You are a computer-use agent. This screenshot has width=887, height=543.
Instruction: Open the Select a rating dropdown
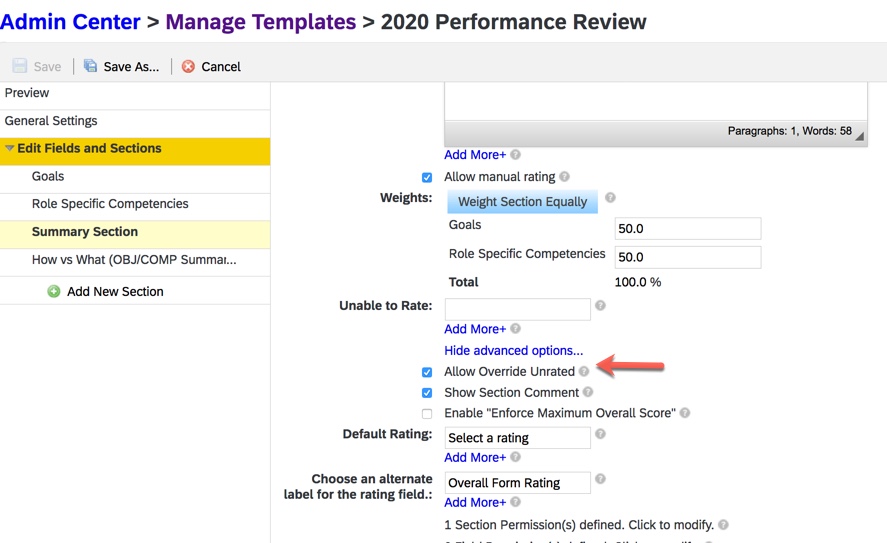[517, 438]
